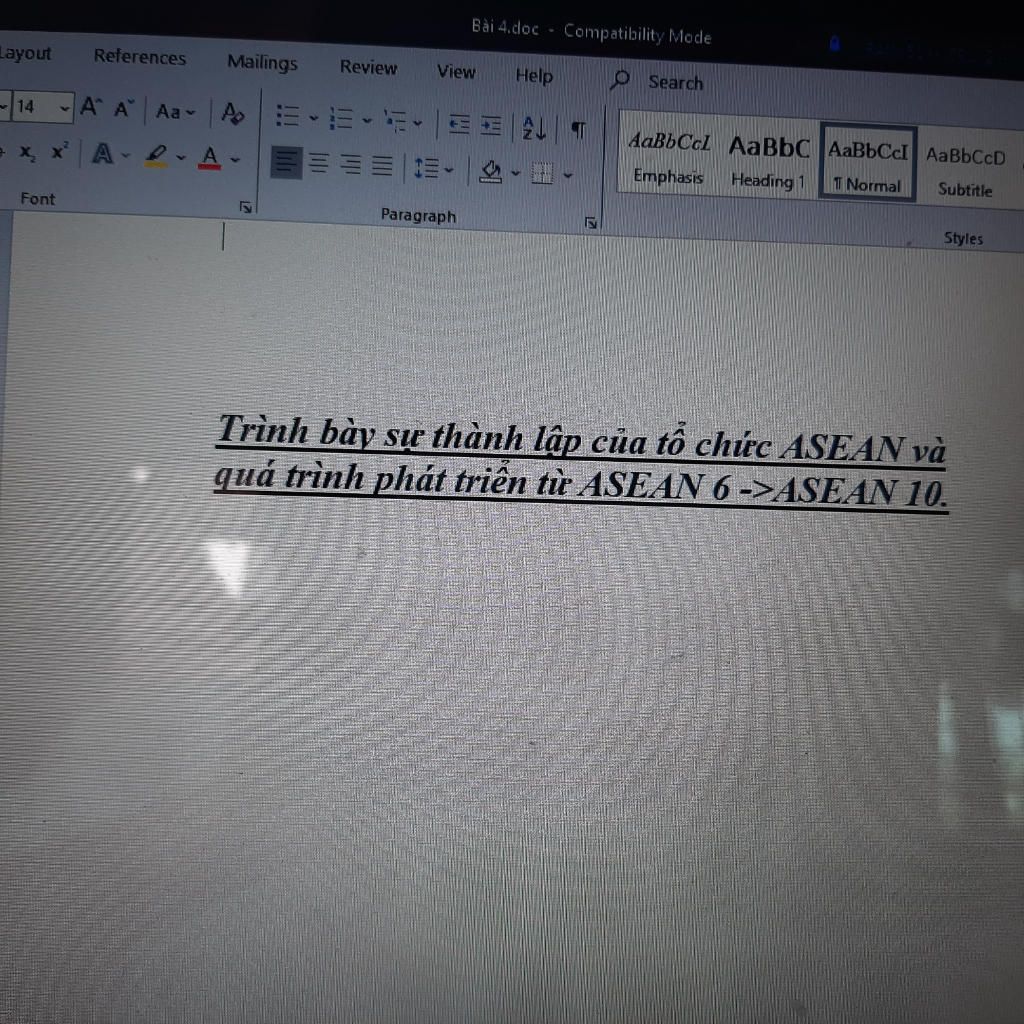Open Change Case Aa dropdown

pyautogui.click(x=175, y=112)
